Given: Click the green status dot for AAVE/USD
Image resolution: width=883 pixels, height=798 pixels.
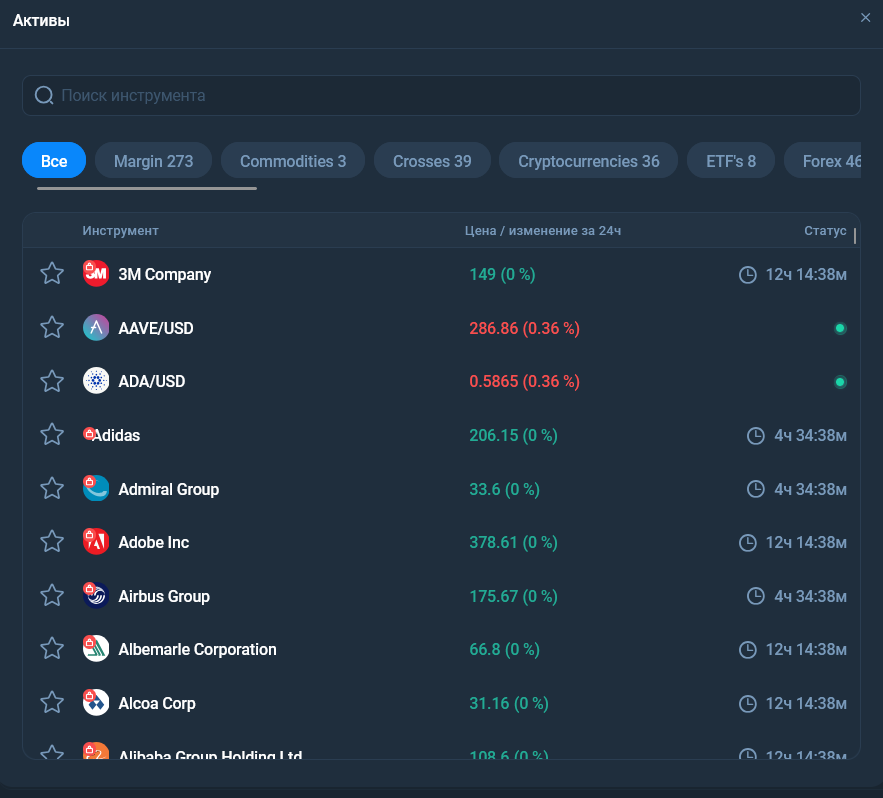Looking at the screenshot, I should [x=840, y=328].
